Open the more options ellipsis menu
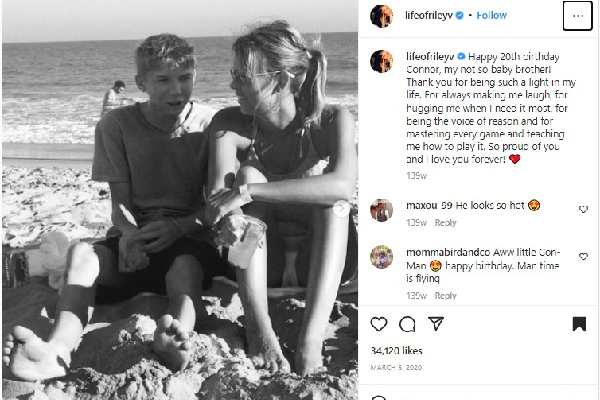 click(578, 16)
